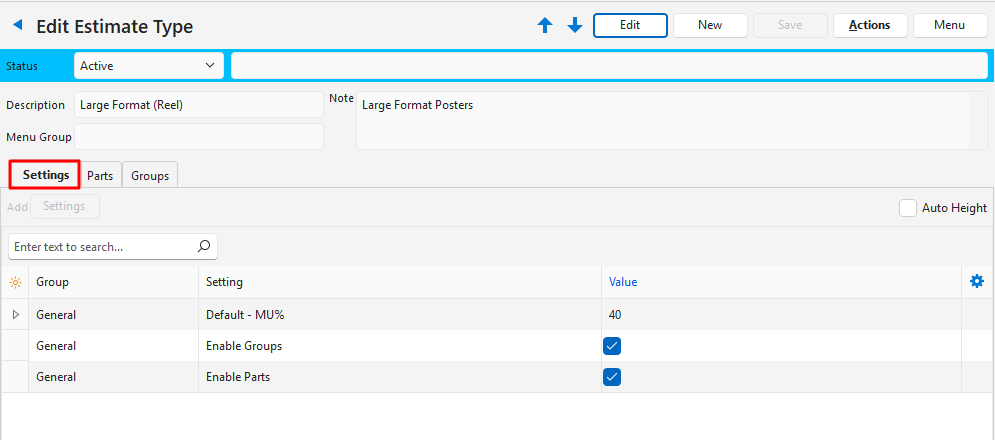
Task: Switch to the Groups tab
Action: (150, 176)
